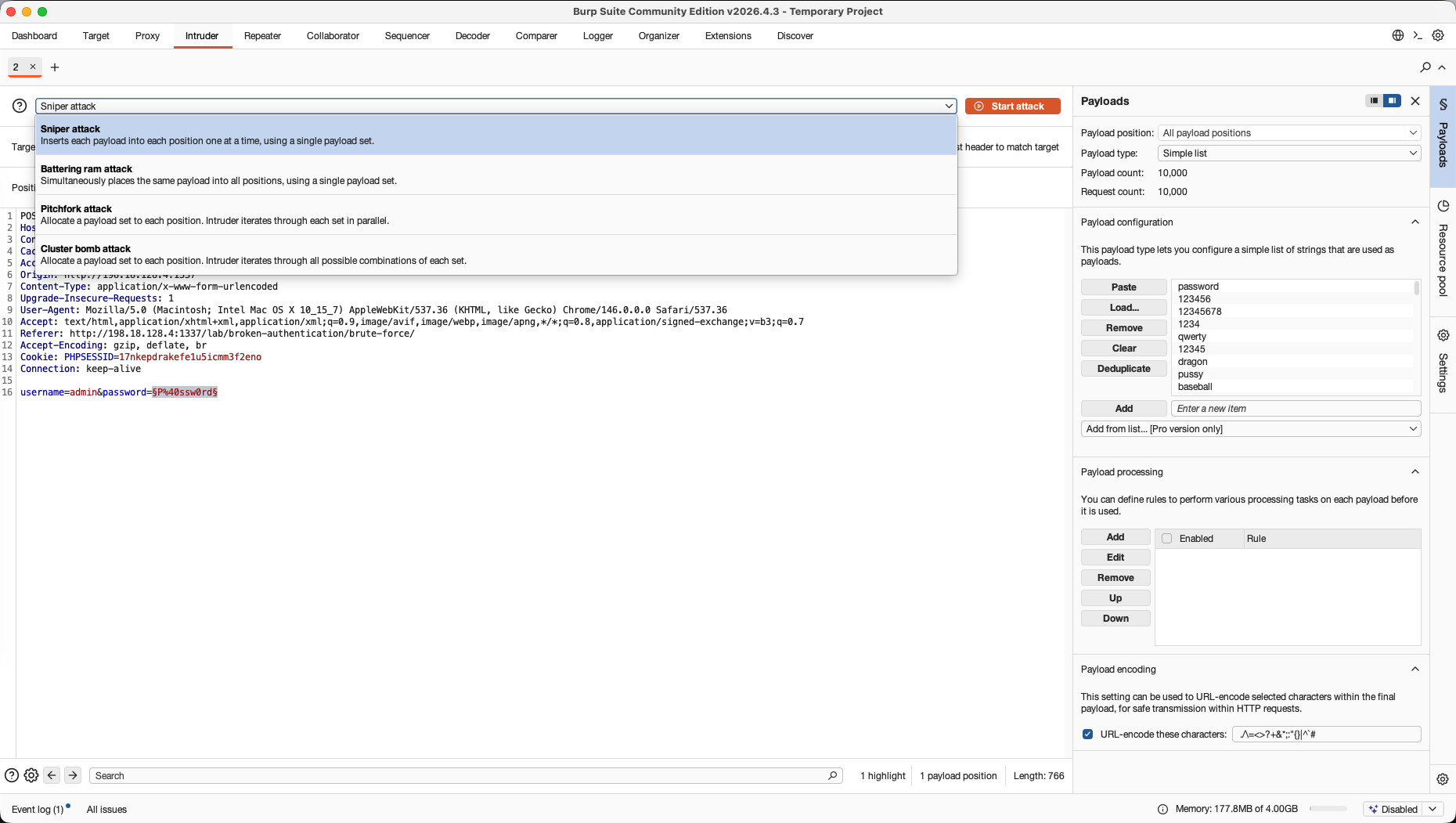Open the Event log
Screen dimensions: 1456x823
[x=39, y=809]
